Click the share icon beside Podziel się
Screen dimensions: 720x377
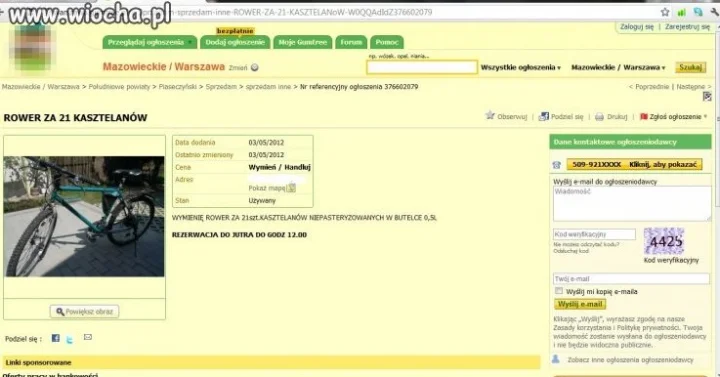[544, 117]
